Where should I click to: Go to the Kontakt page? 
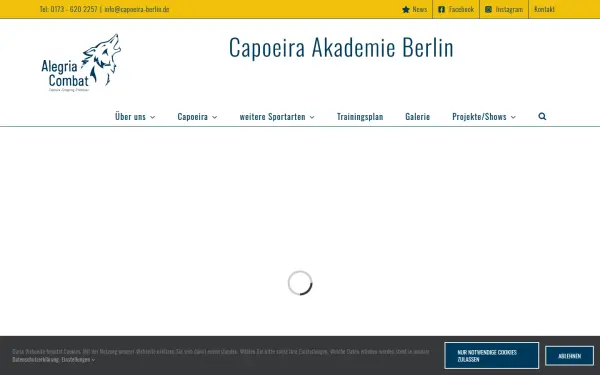pos(544,9)
